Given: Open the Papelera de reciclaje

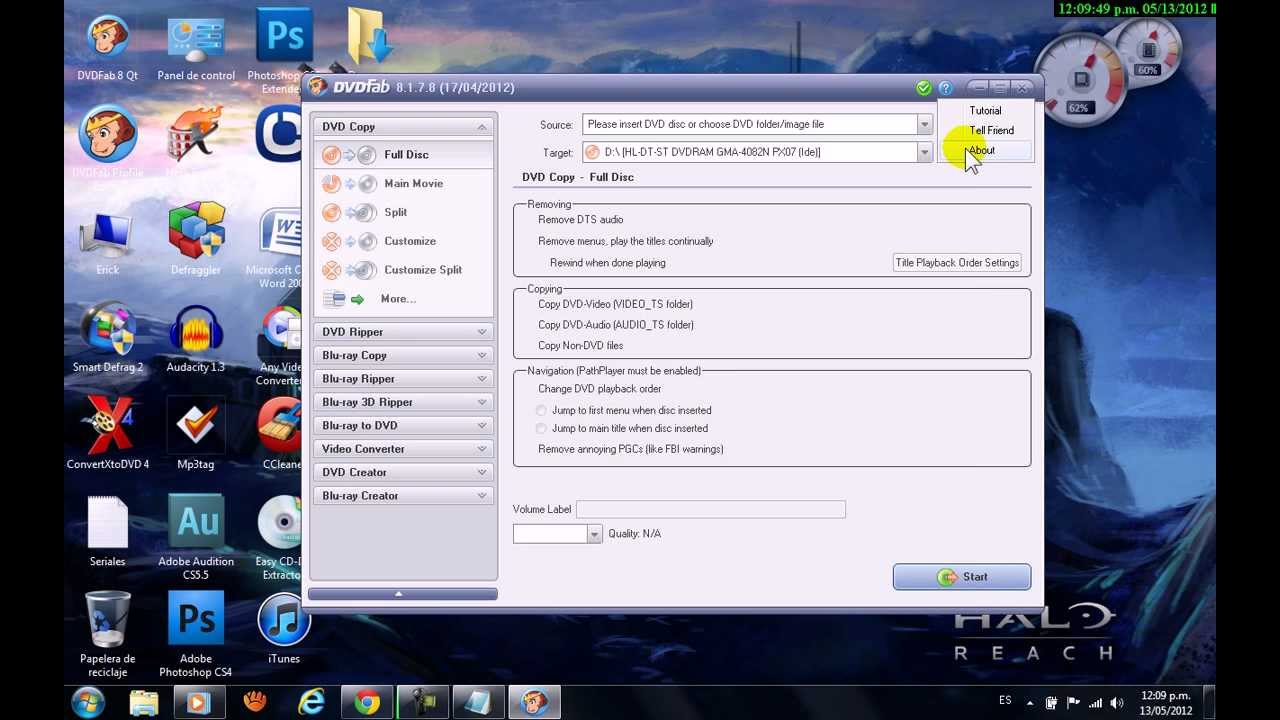Looking at the screenshot, I should click(108, 634).
